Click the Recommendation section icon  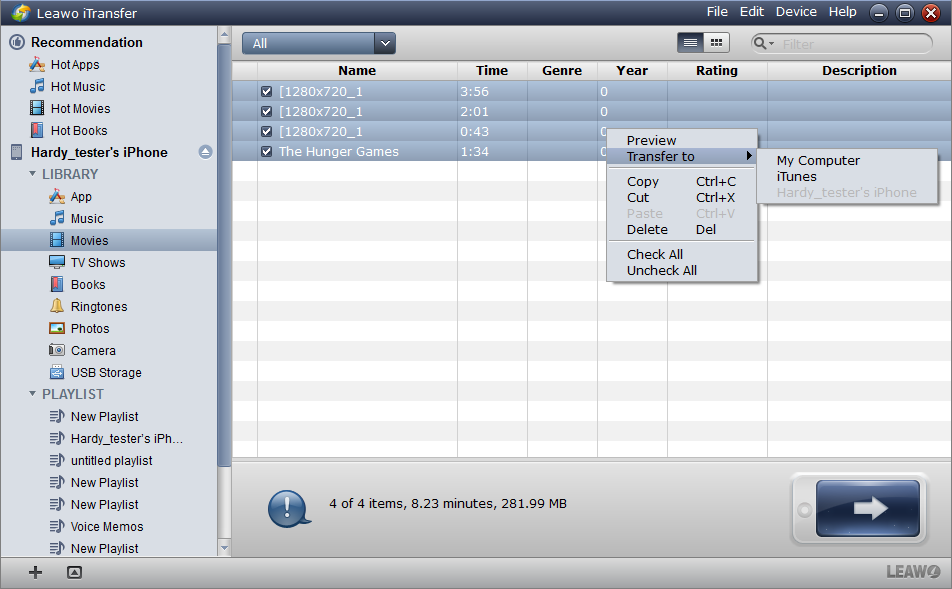(17, 42)
